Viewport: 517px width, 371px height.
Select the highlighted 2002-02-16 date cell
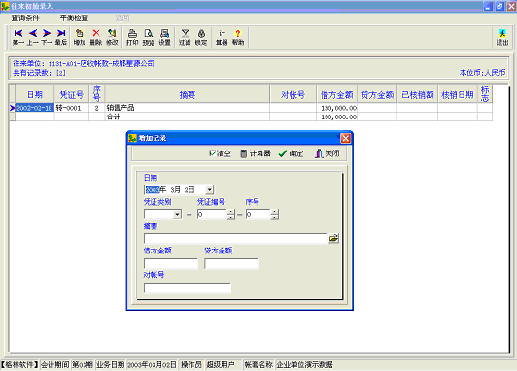(35, 108)
